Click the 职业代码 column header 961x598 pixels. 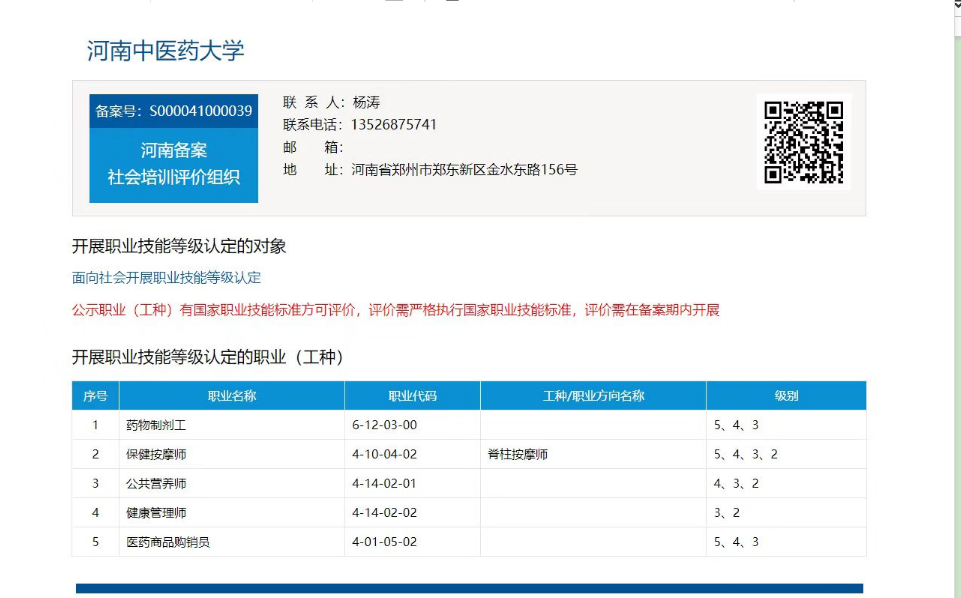coord(412,396)
